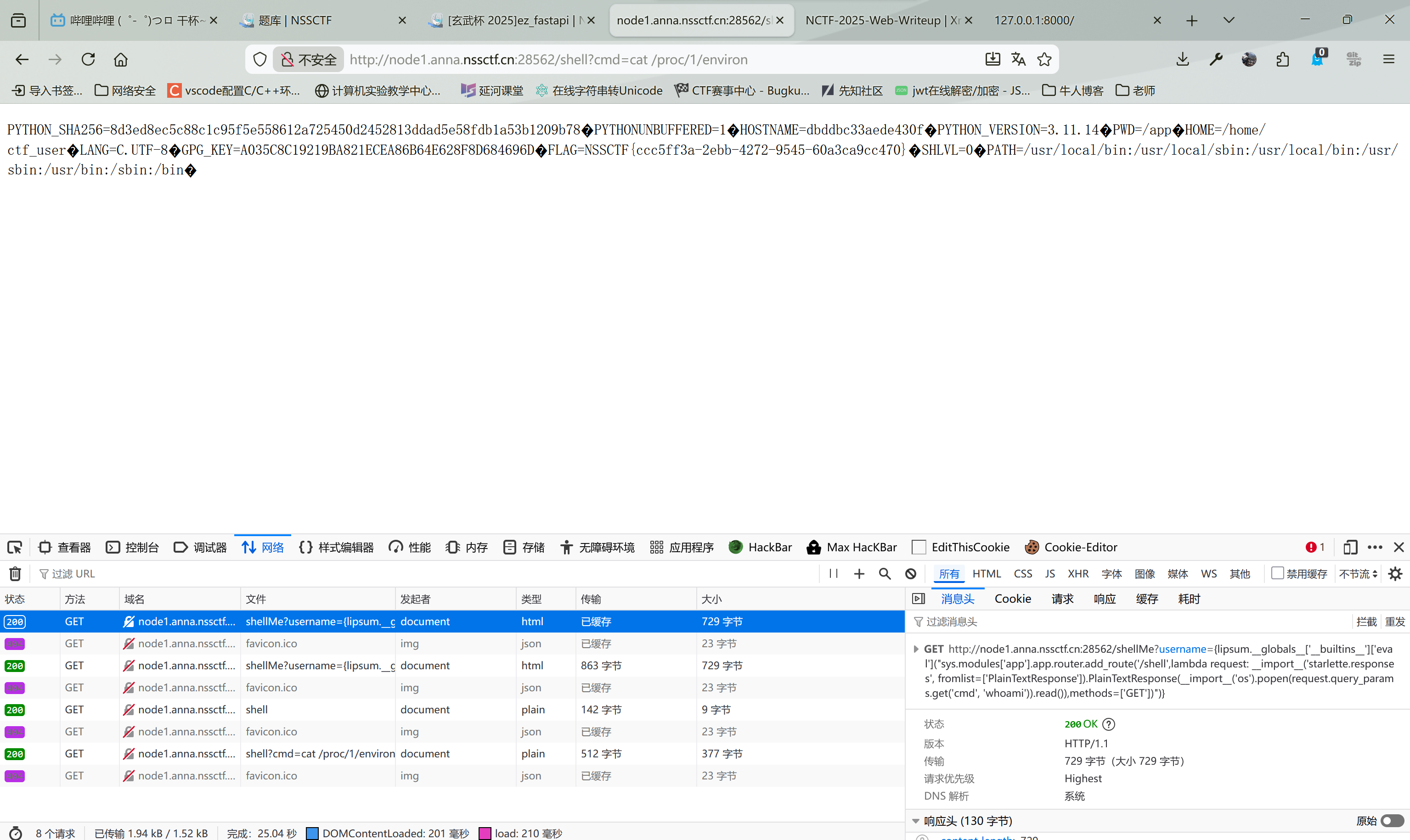This screenshot has width=1410, height=840.
Task: Filter requests by XHR type
Action: point(1077,573)
